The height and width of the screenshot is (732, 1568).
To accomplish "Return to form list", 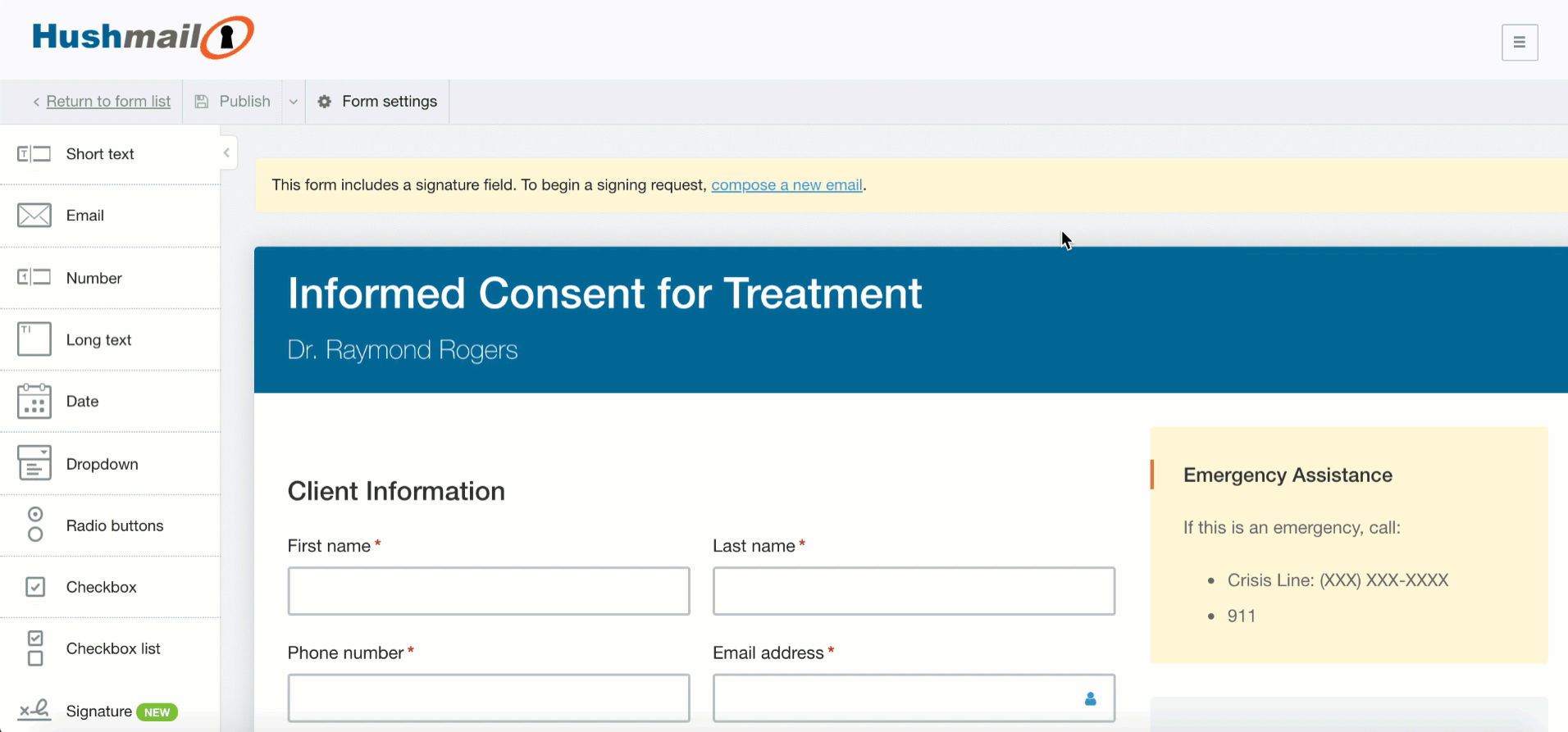I will click(x=107, y=102).
